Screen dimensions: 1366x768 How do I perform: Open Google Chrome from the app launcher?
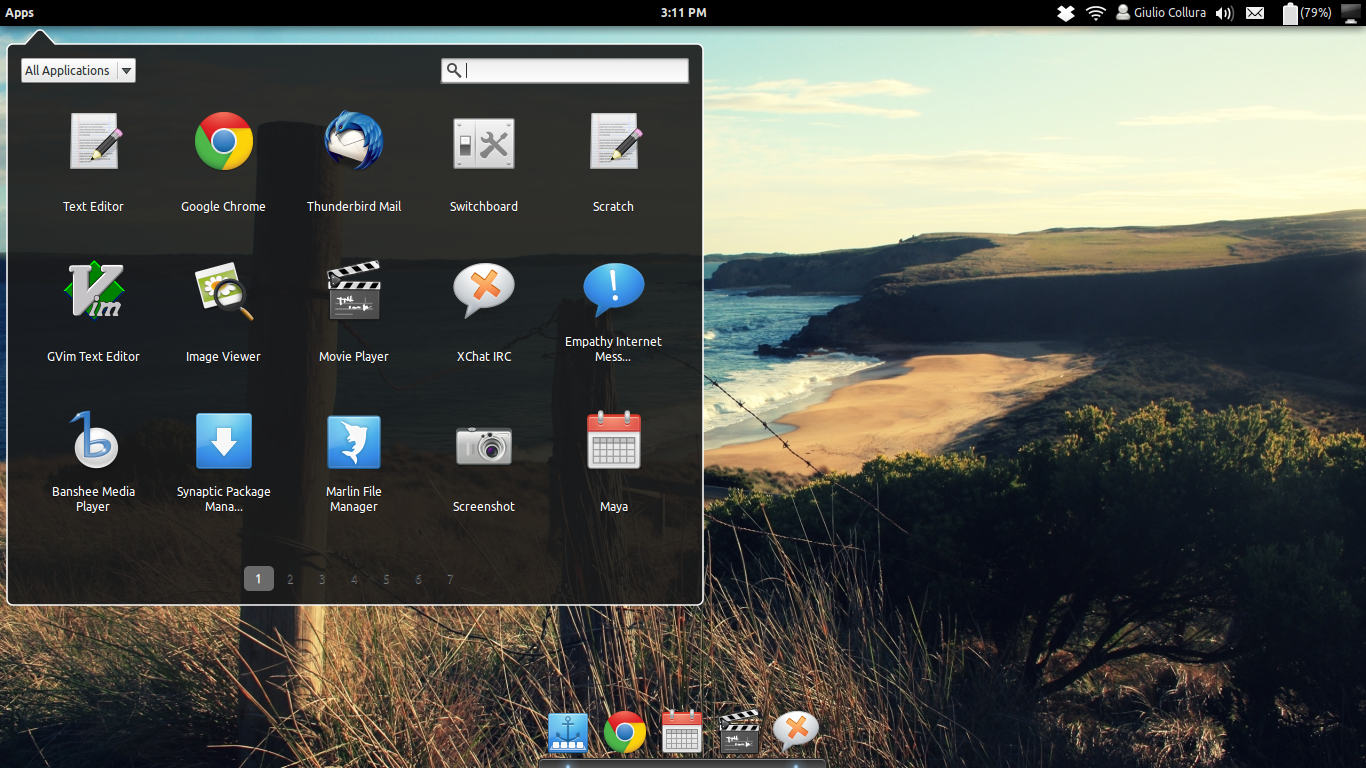(223, 141)
